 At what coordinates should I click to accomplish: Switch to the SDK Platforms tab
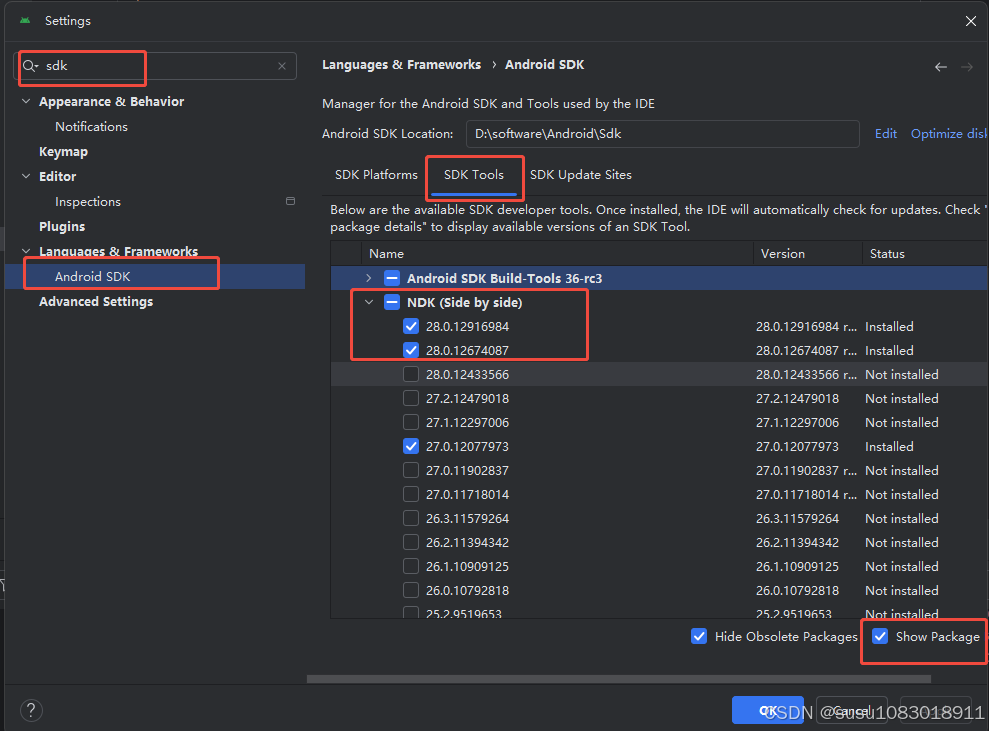[x=376, y=175]
